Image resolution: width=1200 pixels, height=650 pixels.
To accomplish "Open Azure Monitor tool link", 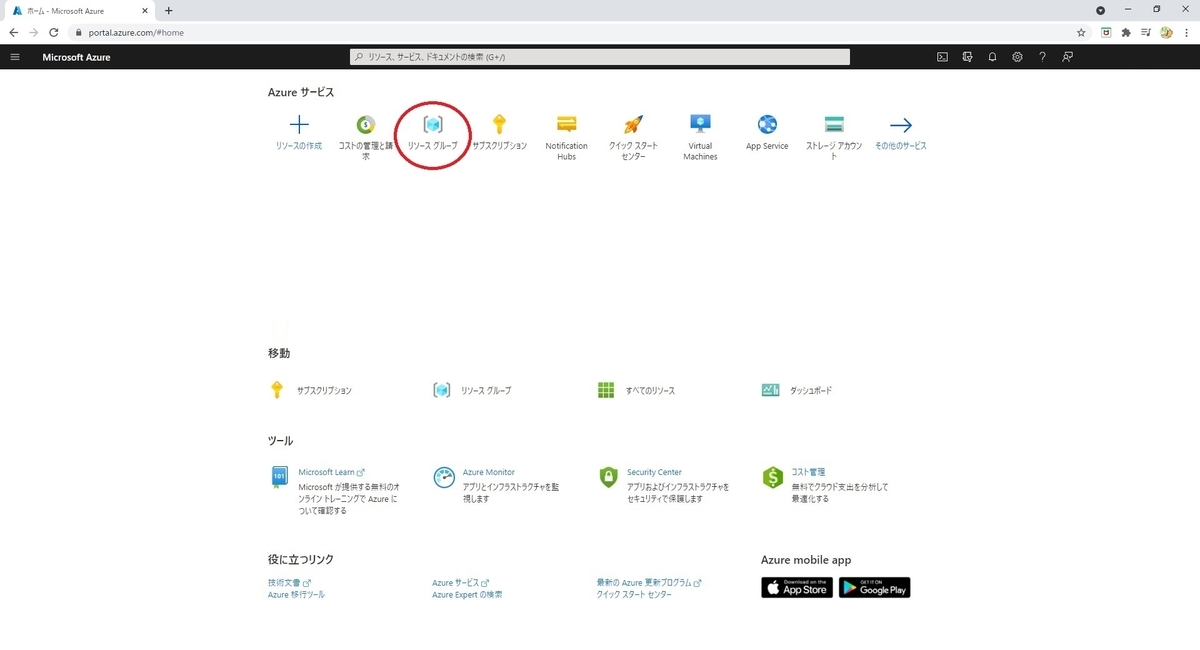I will pyautogui.click(x=489, y=472).
